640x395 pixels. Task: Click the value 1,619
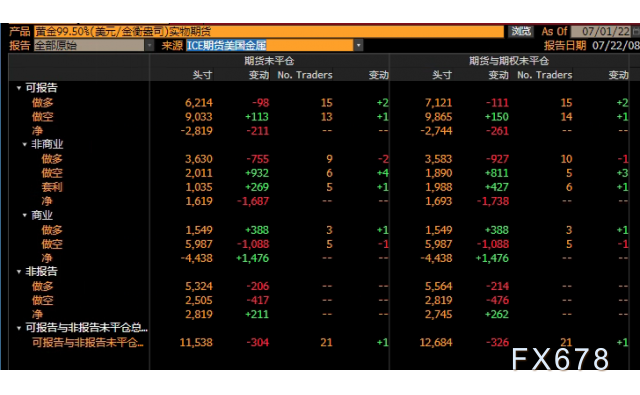click(x=199, y=201)
